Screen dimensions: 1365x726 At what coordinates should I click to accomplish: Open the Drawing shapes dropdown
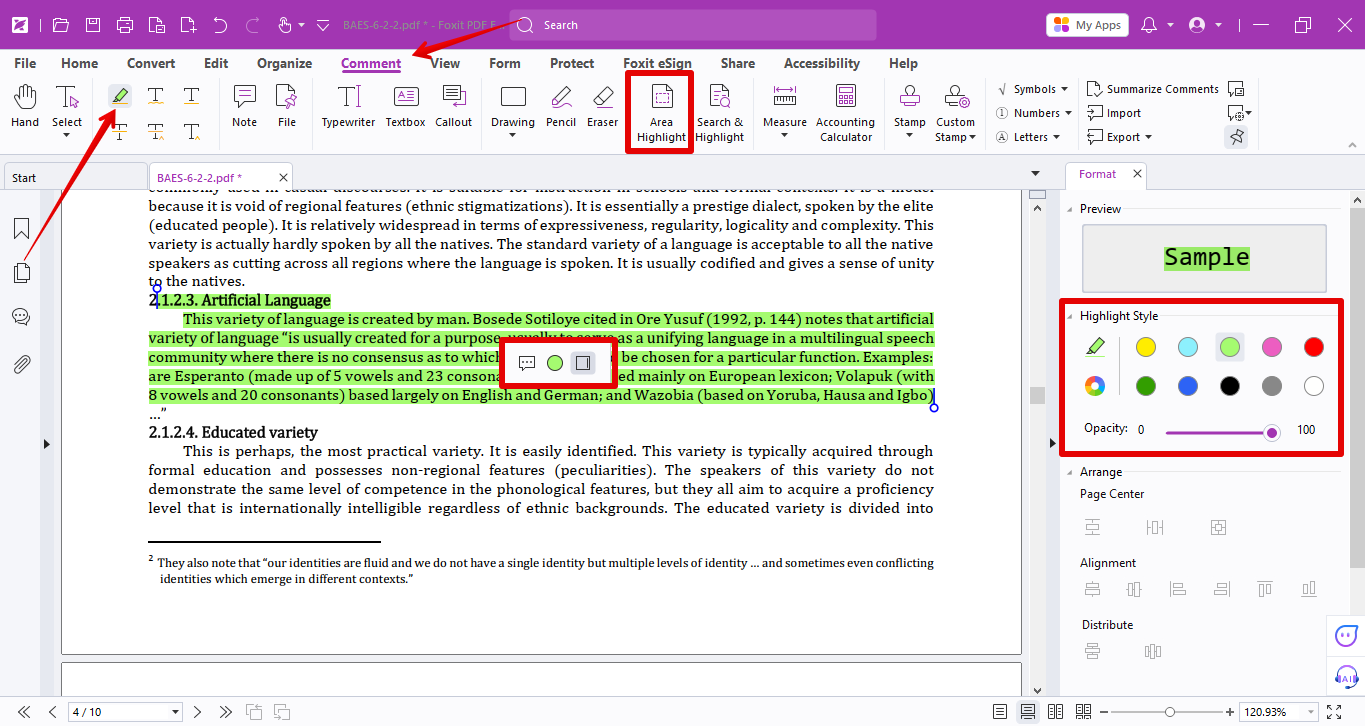point(513,136)
